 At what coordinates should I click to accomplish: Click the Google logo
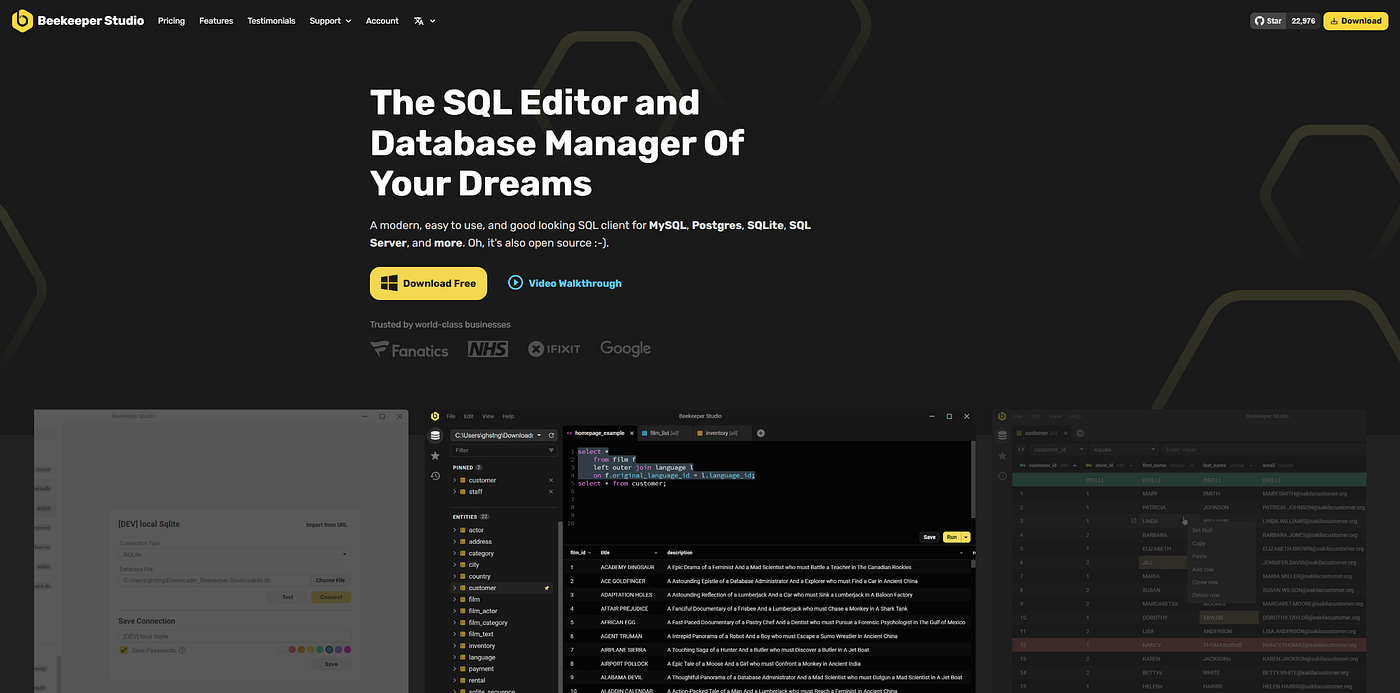[x=625, y=348]
